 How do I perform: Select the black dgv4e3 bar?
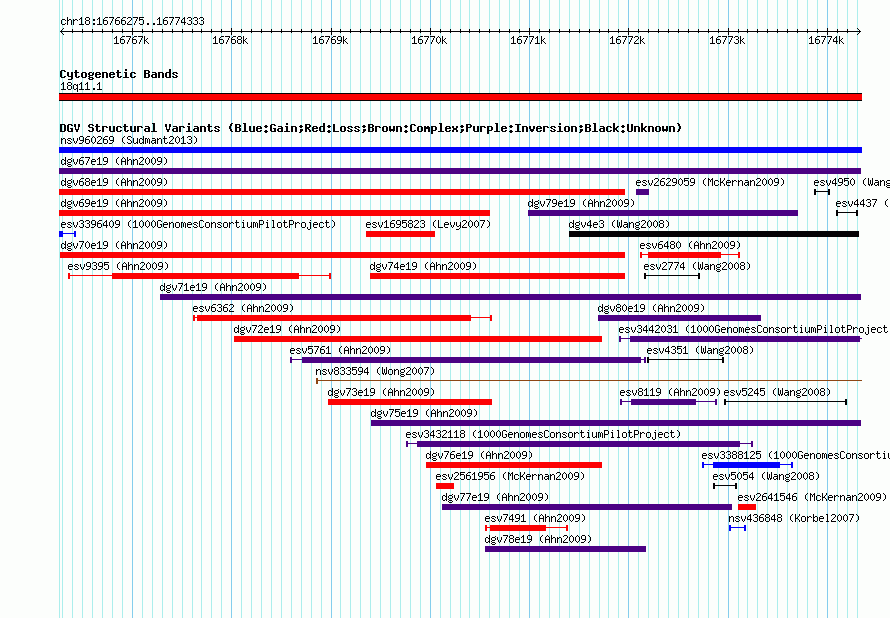pyautogui.click(x=714, y=234)
